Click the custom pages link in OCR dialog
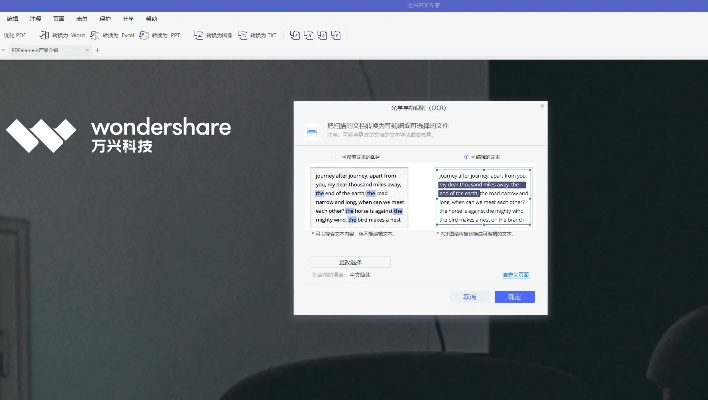The width and height of the screenshot is (708, 400). click(515, 274)
